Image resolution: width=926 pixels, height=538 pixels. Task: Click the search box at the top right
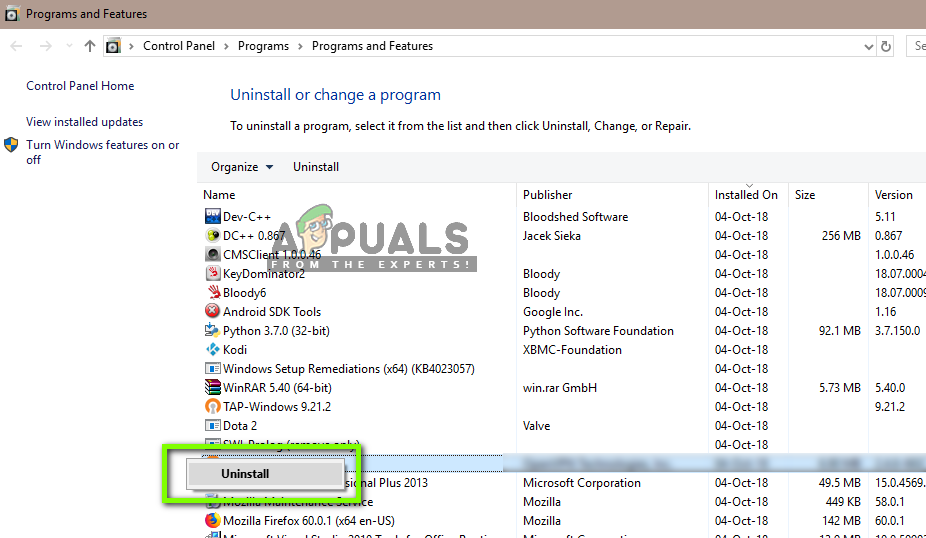[916, 46]
